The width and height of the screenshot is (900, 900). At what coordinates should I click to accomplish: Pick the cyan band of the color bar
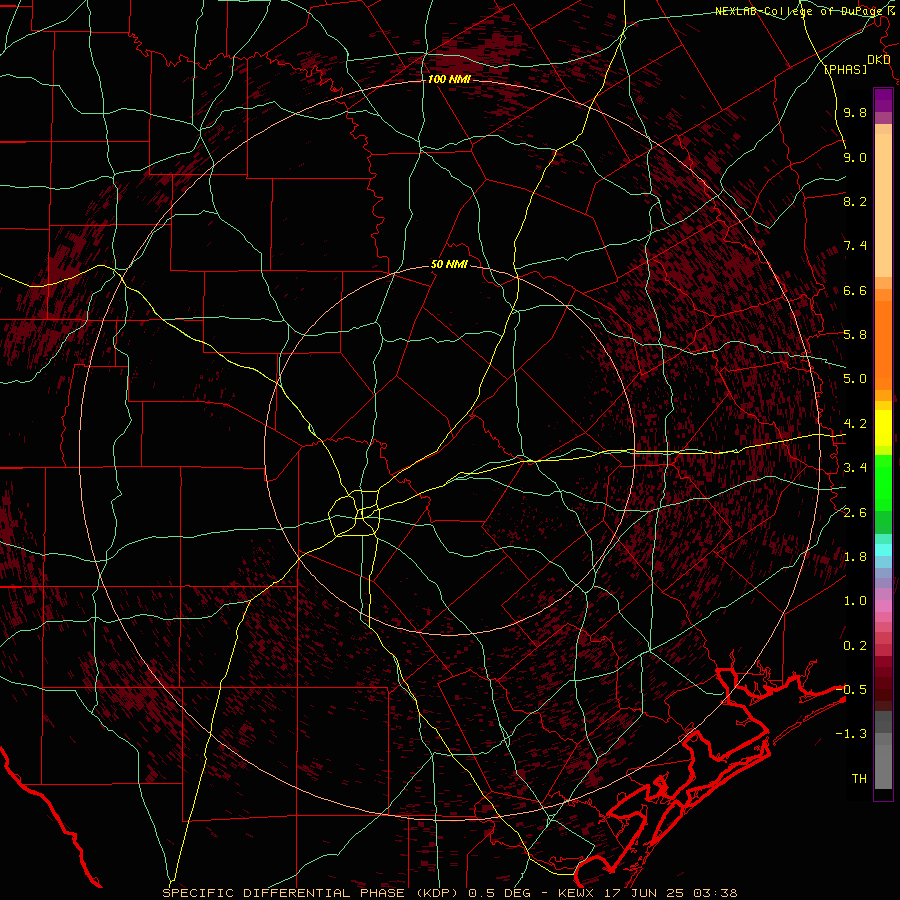[x=883, y=550]
